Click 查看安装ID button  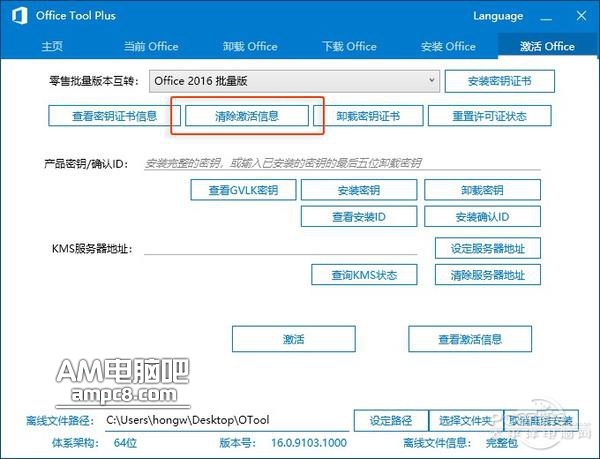pos(359,217)
